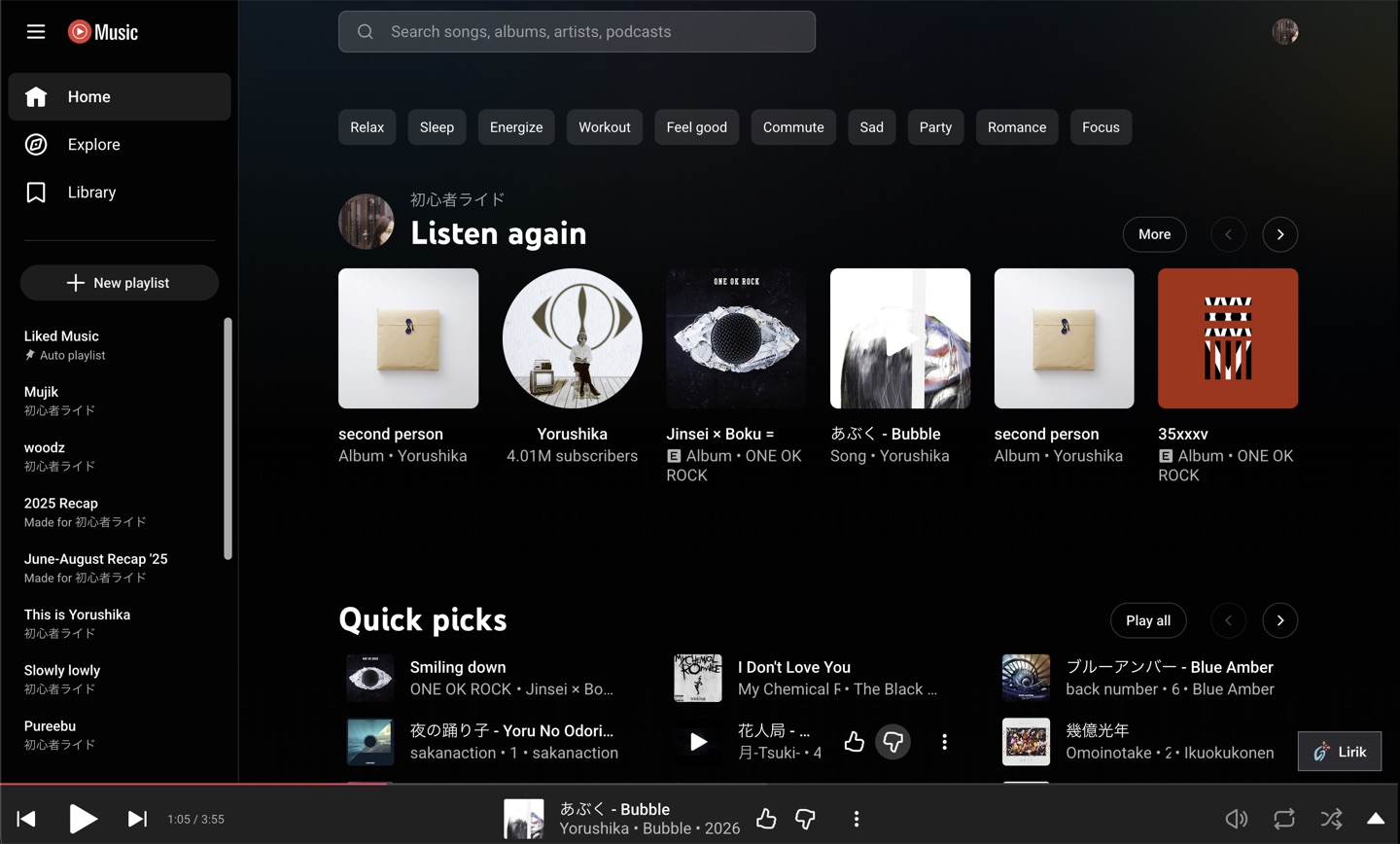Toggle shuffle mode
1400x844 pixels.
pyautogui.click(x=1332, y=819)
